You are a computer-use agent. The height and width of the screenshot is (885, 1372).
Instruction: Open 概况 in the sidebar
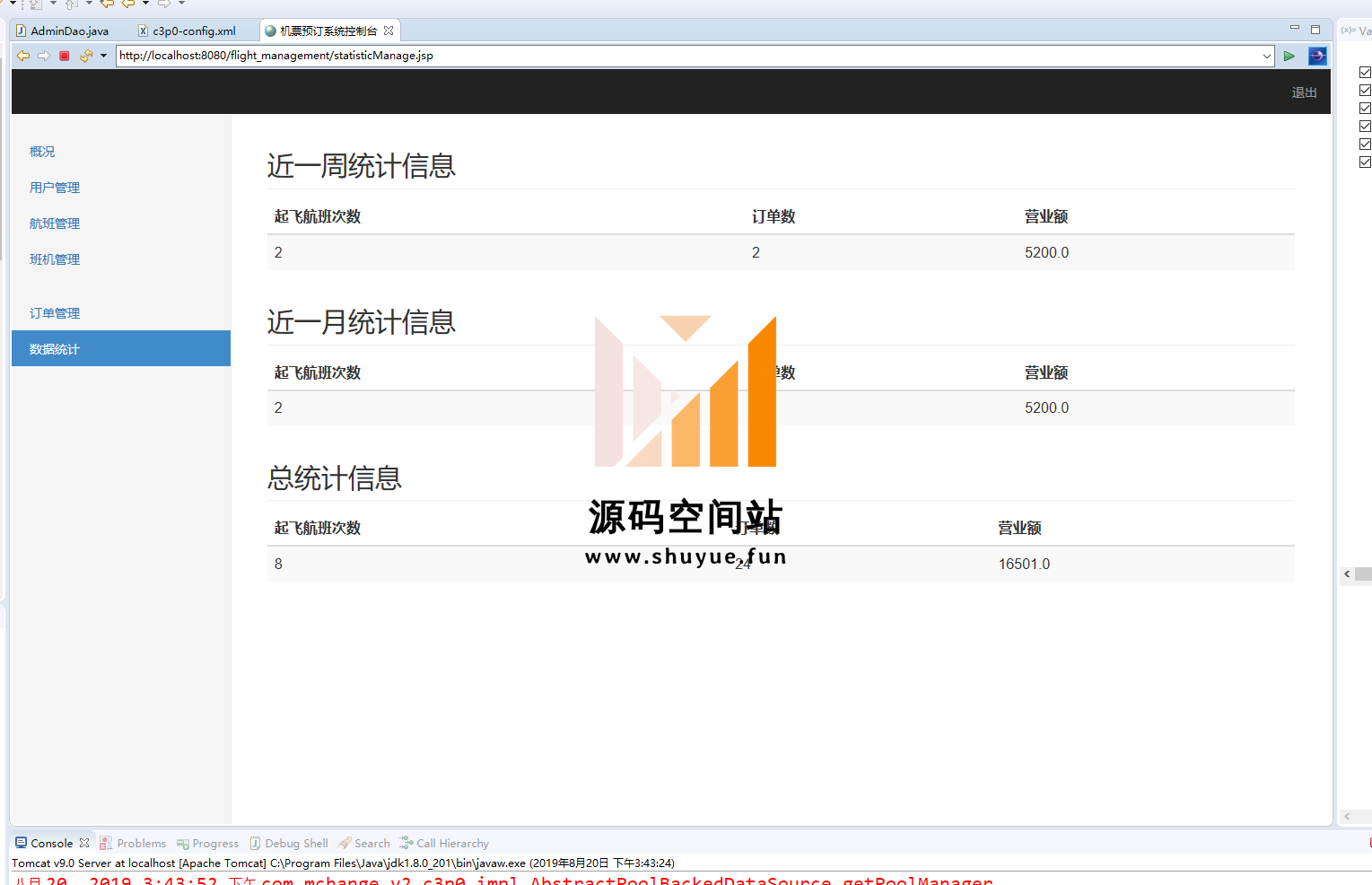point(42,152)
